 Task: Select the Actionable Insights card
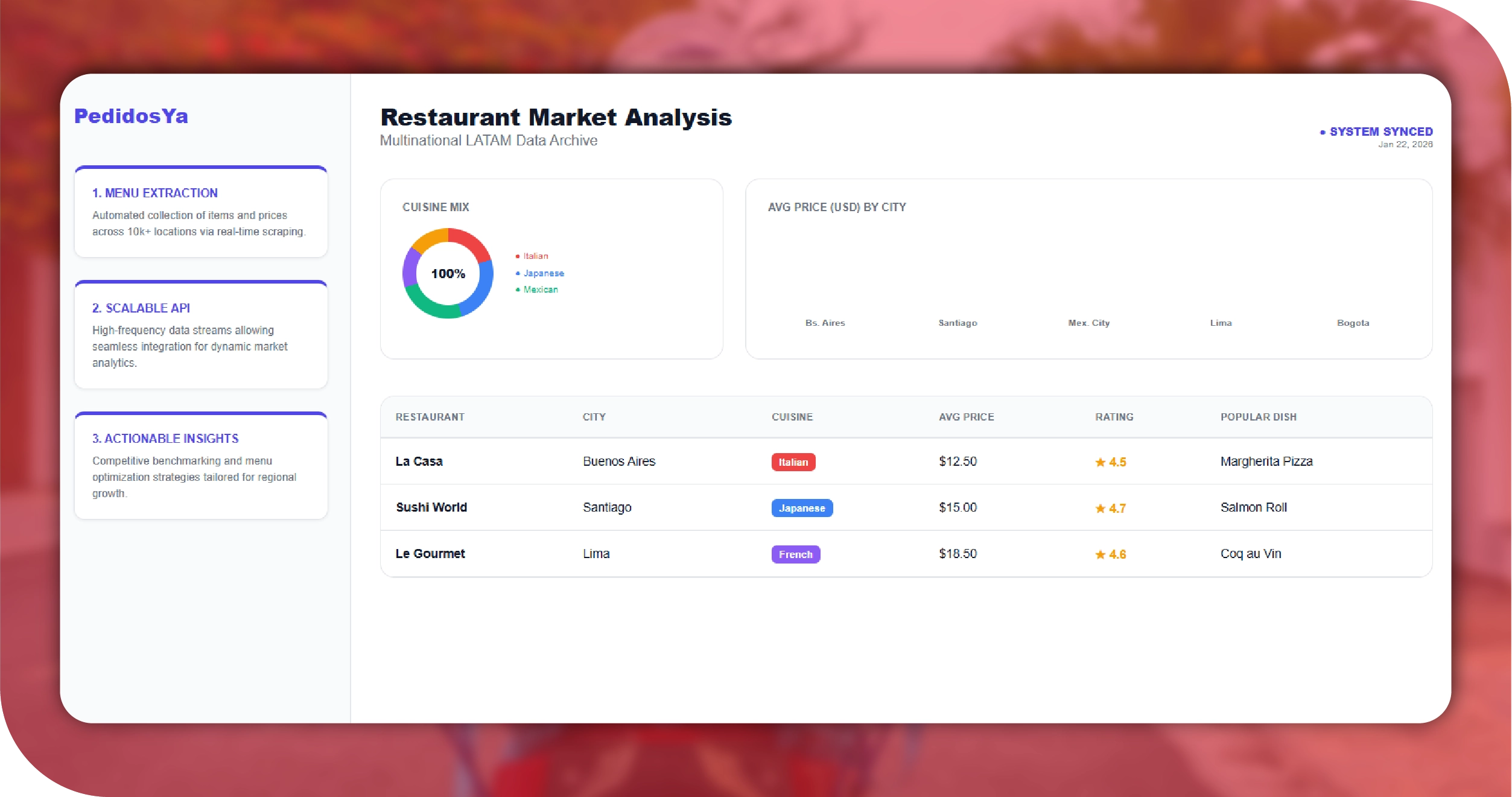200,465
